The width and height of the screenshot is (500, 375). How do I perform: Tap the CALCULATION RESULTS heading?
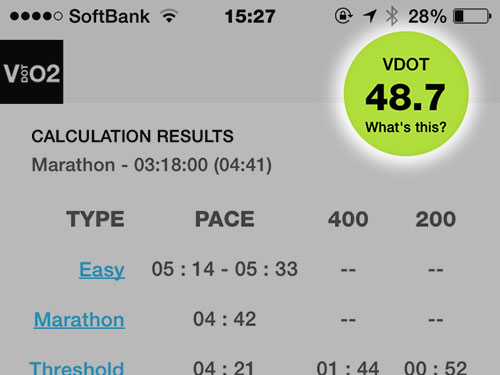pyautogui.click(x=132, y=136)
